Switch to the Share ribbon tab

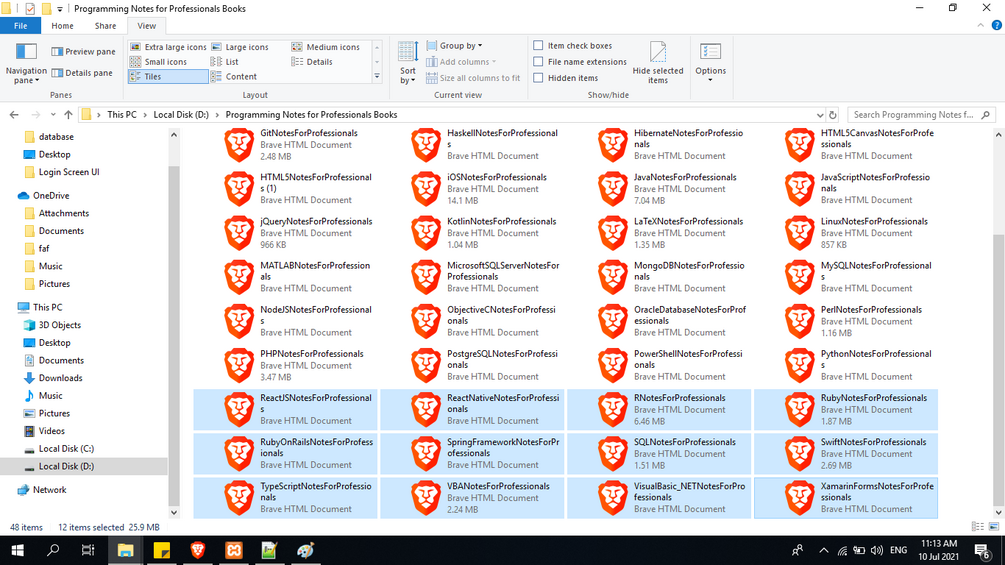point(105,26)
